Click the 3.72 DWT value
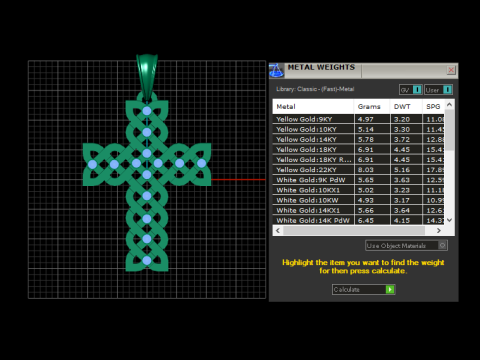Image resolution: width=480 pixels, height=360 pixels. pos(402,139)
